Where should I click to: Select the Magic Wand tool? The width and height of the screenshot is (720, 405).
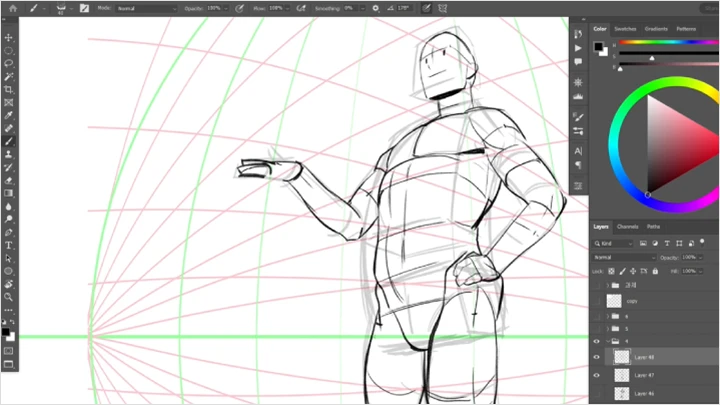coord(9,77)
